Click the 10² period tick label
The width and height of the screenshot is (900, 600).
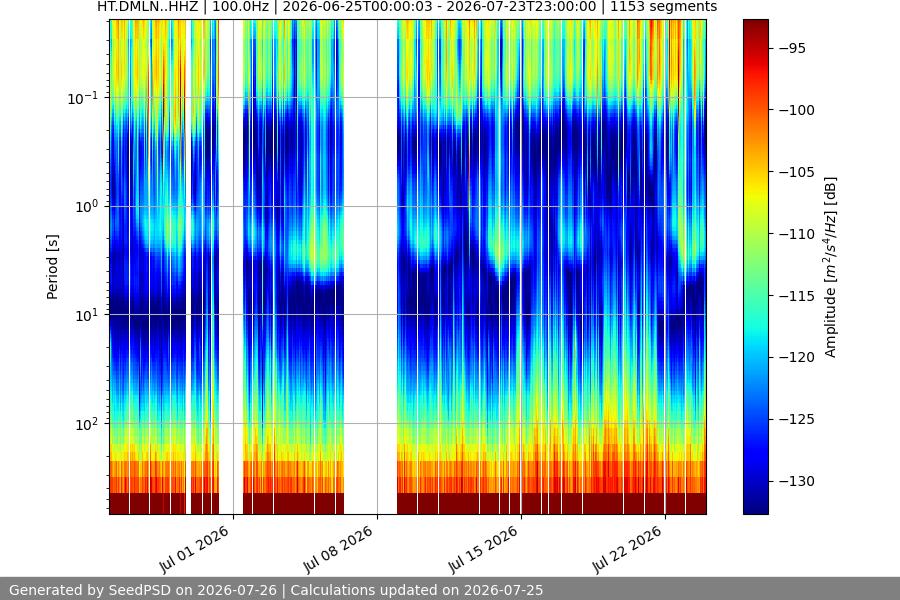(x=86, y=424)
